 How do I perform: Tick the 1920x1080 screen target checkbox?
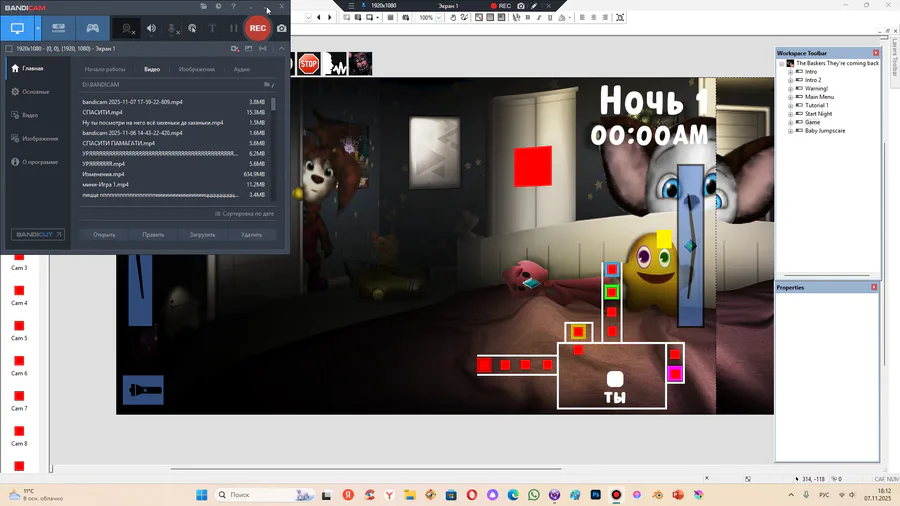pyautogui.click(x=9, y=49)
